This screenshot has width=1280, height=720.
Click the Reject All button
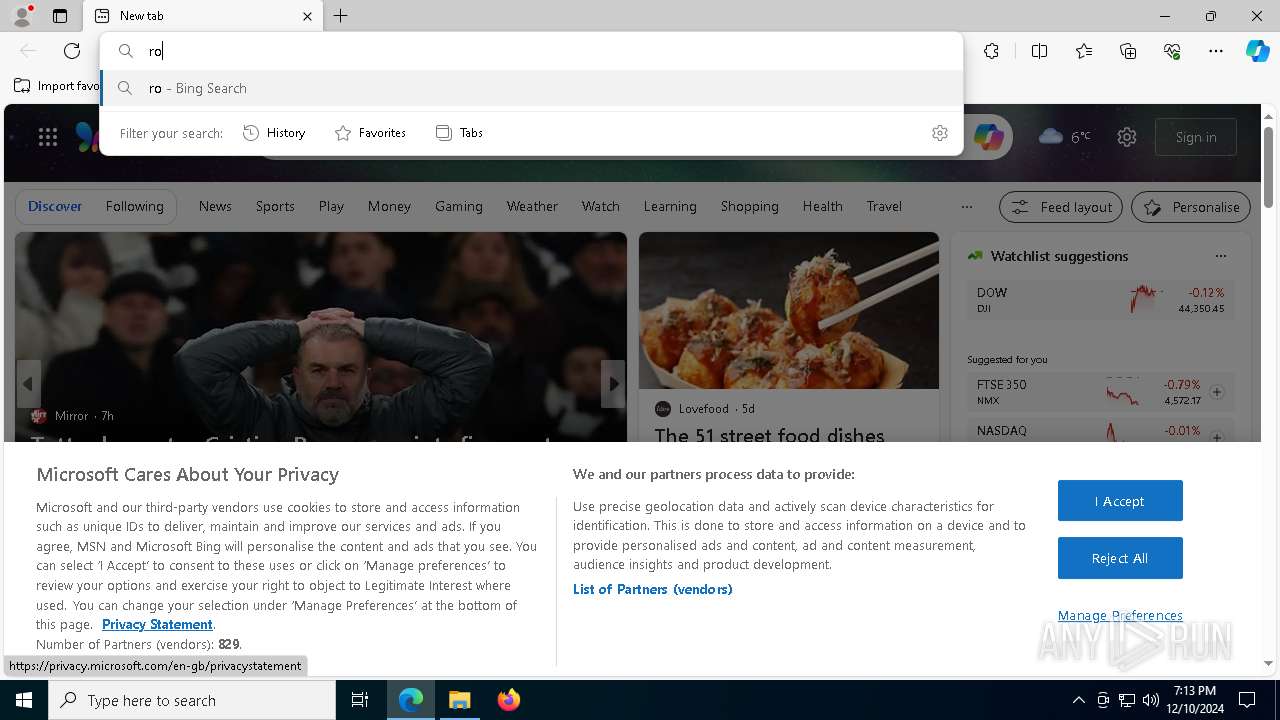(1120, 558)
